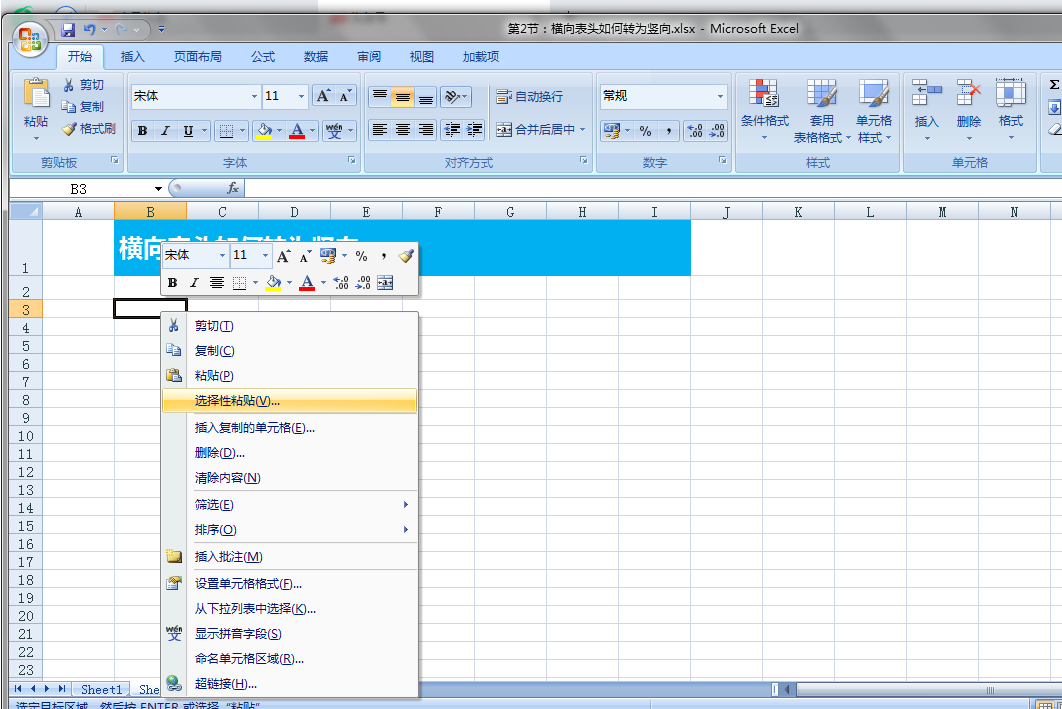Select 复制(C) in context menu
1062x709 pixels.
coord(289,351)
